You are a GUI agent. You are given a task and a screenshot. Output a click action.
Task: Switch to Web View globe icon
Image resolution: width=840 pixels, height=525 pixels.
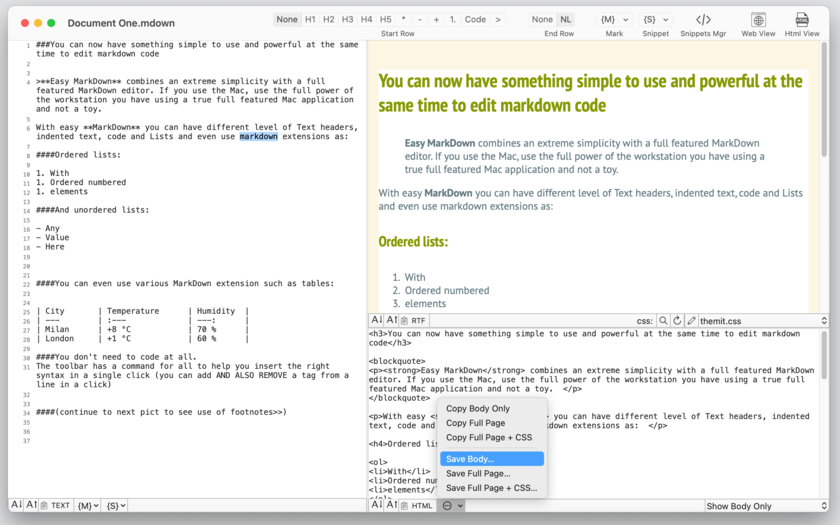coord(758,20)
